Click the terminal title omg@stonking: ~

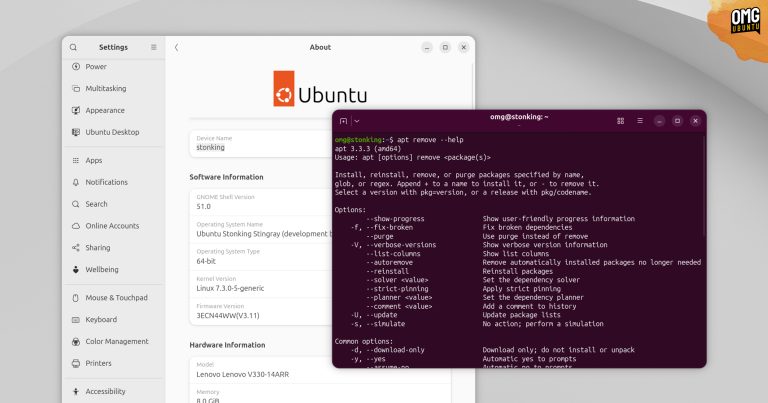coord(519,117)
